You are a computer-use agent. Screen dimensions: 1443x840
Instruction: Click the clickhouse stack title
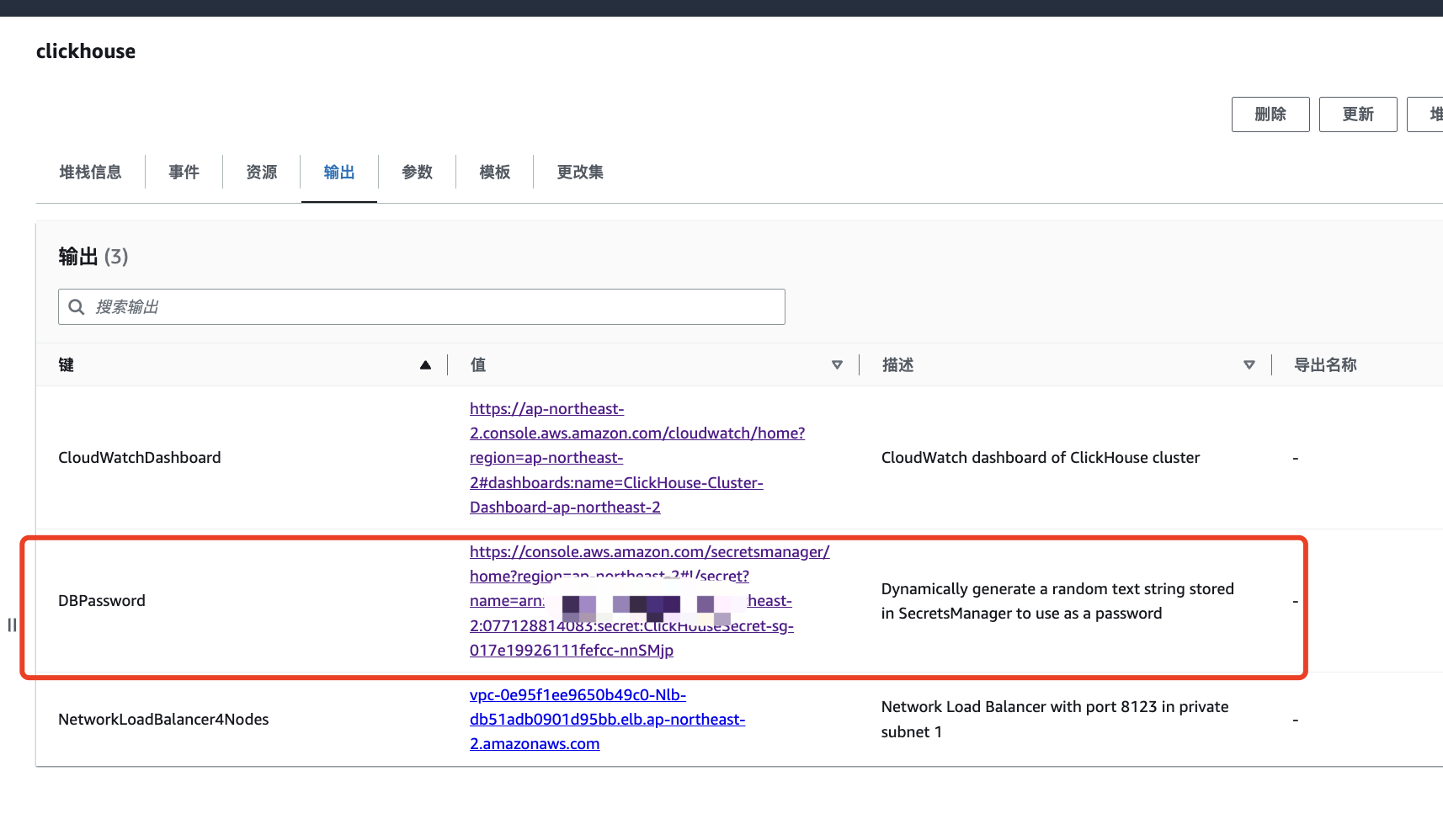pos(86,51)
